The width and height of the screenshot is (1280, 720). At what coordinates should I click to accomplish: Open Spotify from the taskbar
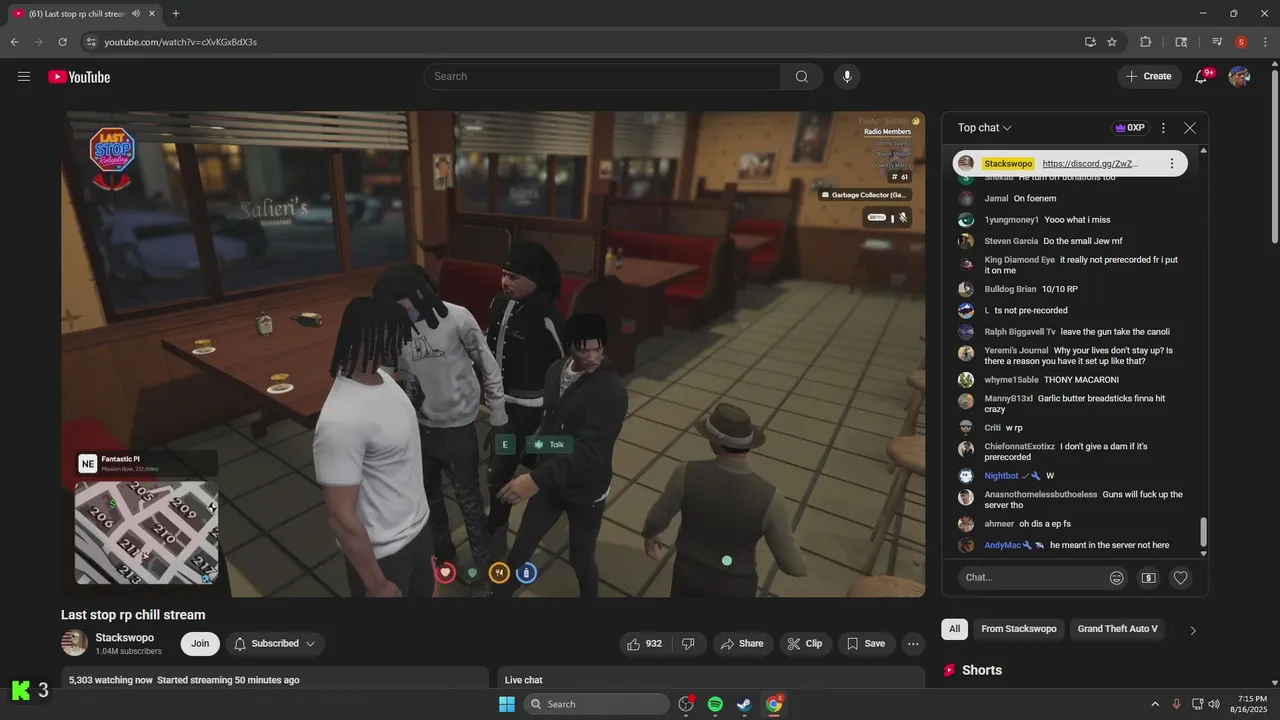point(715,704)
